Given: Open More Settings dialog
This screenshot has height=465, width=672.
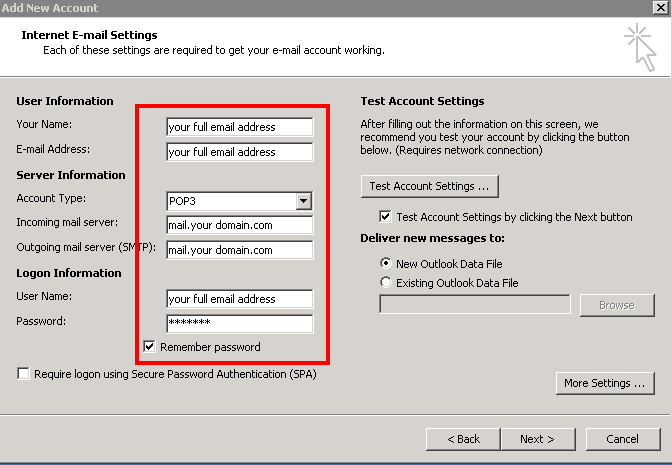Looking at the screenshot, I should 605,383.
